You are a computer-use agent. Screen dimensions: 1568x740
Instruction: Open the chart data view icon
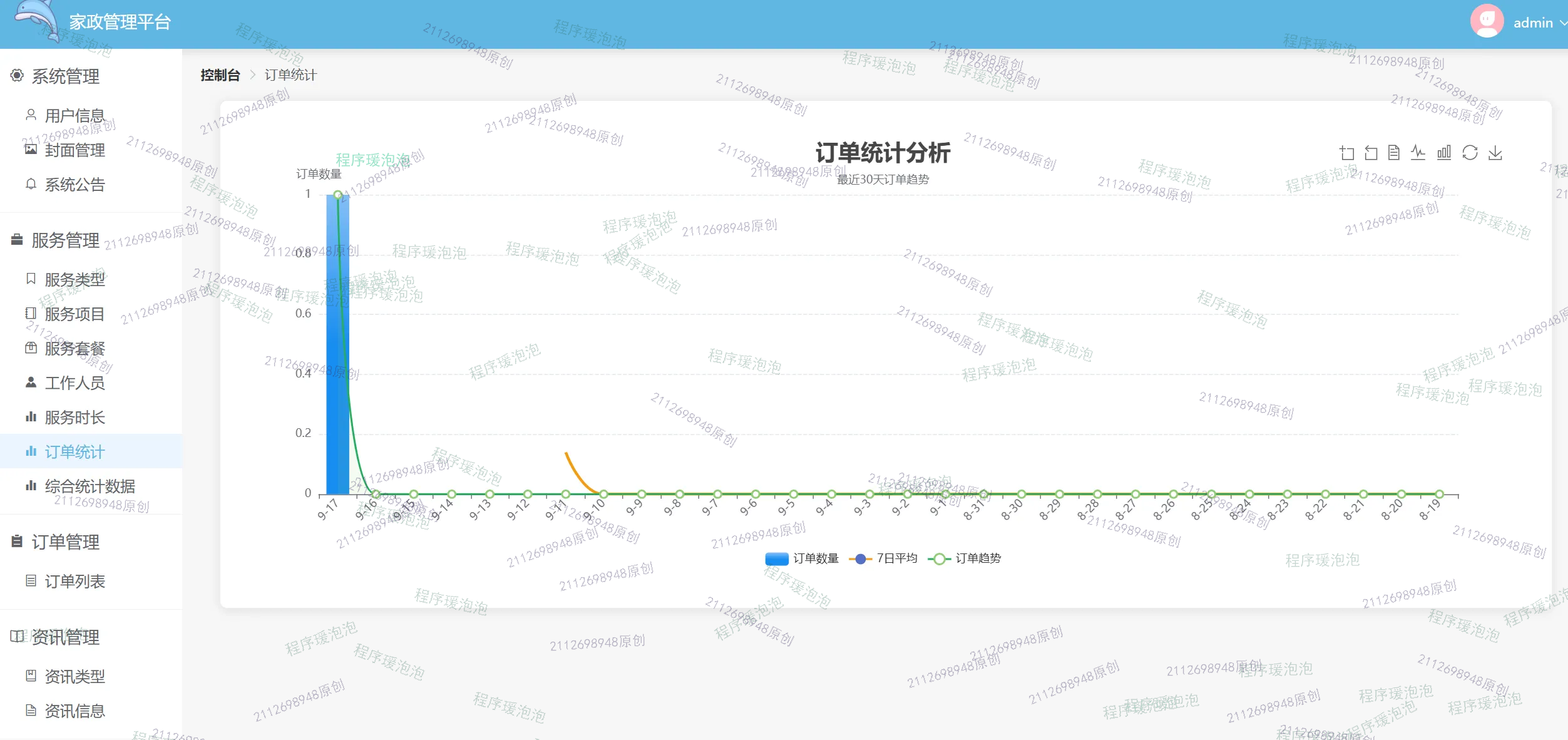[x=1394, y=153]
